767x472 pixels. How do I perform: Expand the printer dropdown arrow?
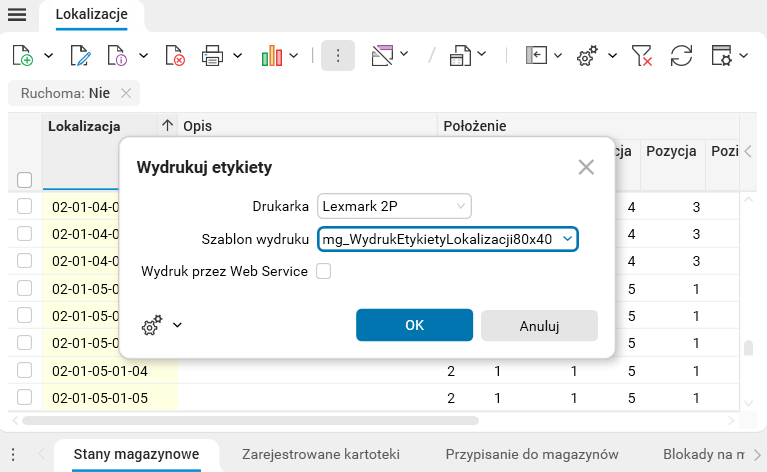(x=238, y=56)
